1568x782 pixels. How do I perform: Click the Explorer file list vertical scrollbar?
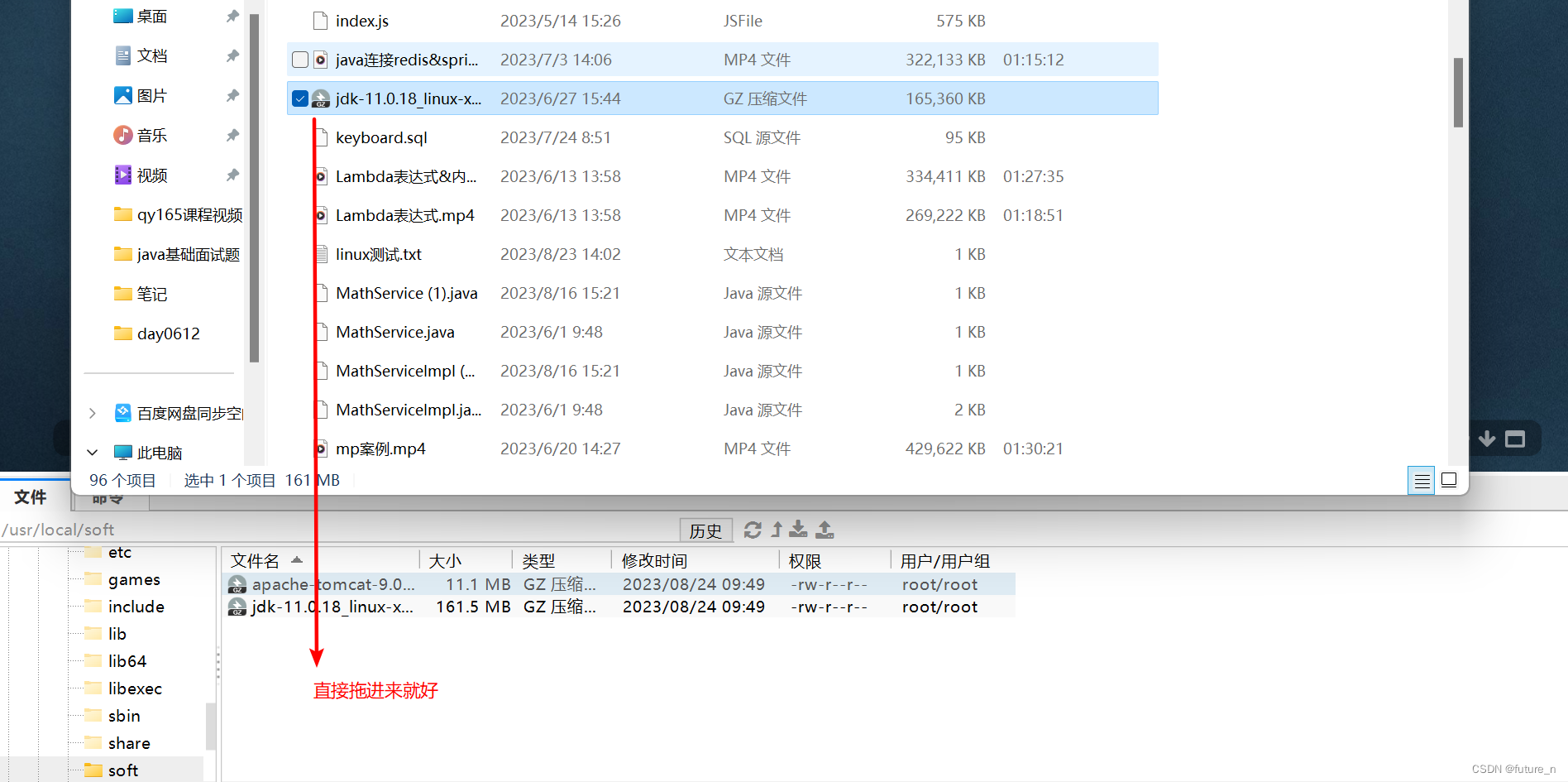click(x=1458, y=93)
